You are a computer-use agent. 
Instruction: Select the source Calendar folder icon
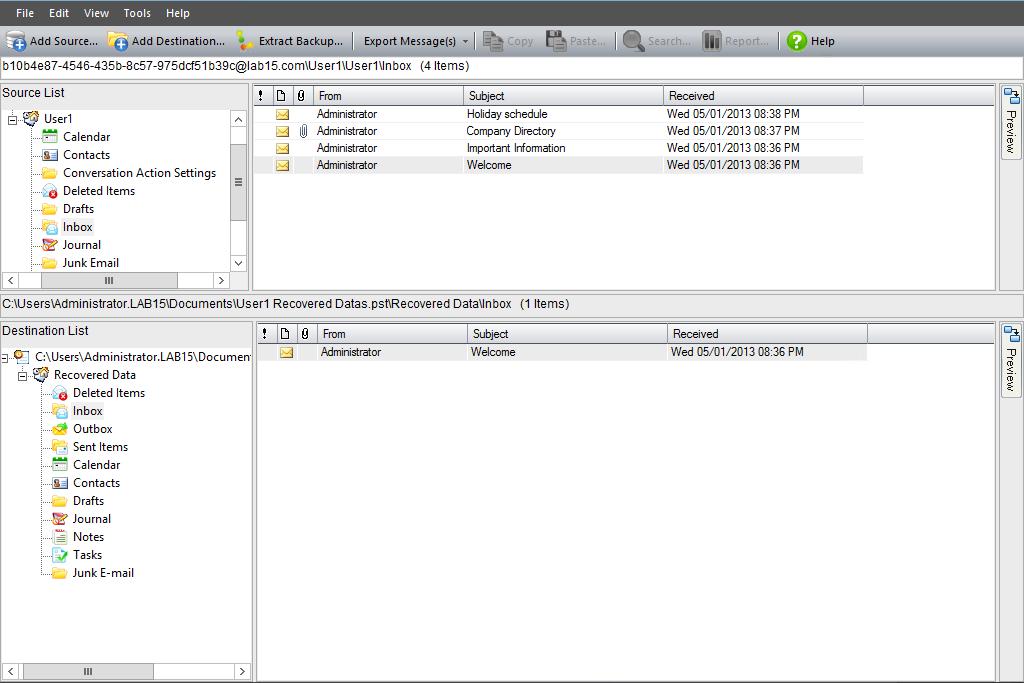pos(50,136)
